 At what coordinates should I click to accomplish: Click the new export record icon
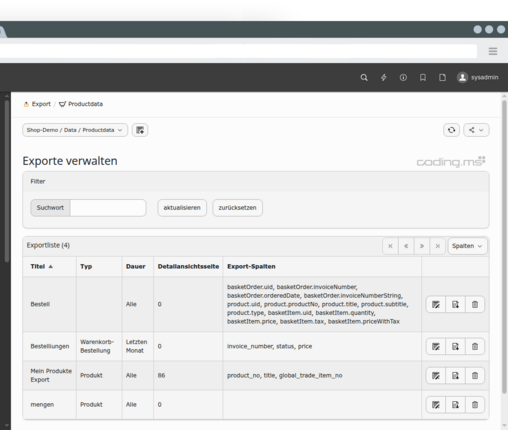click(x=140, y=130)
